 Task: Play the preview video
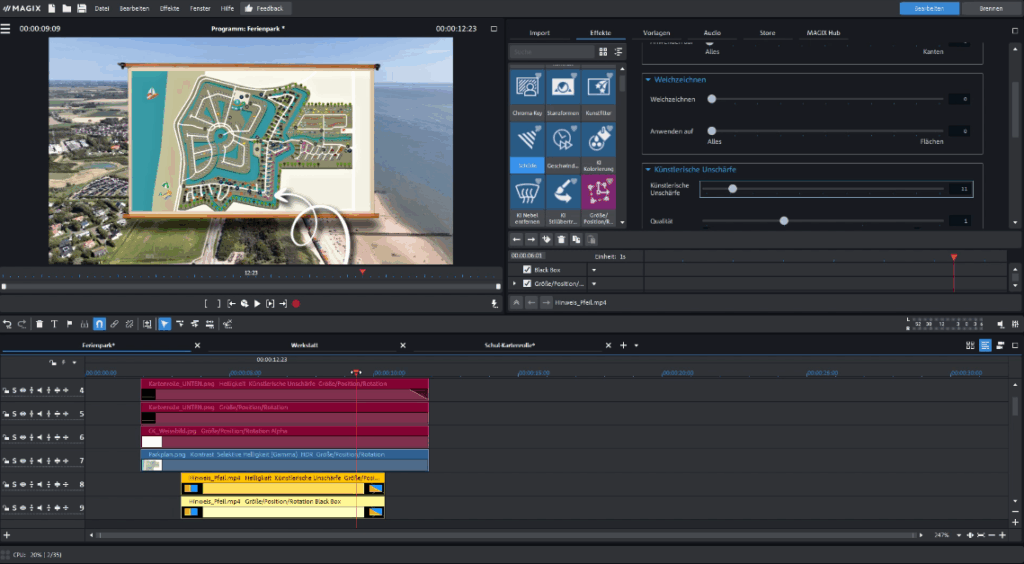click(257, 303)
